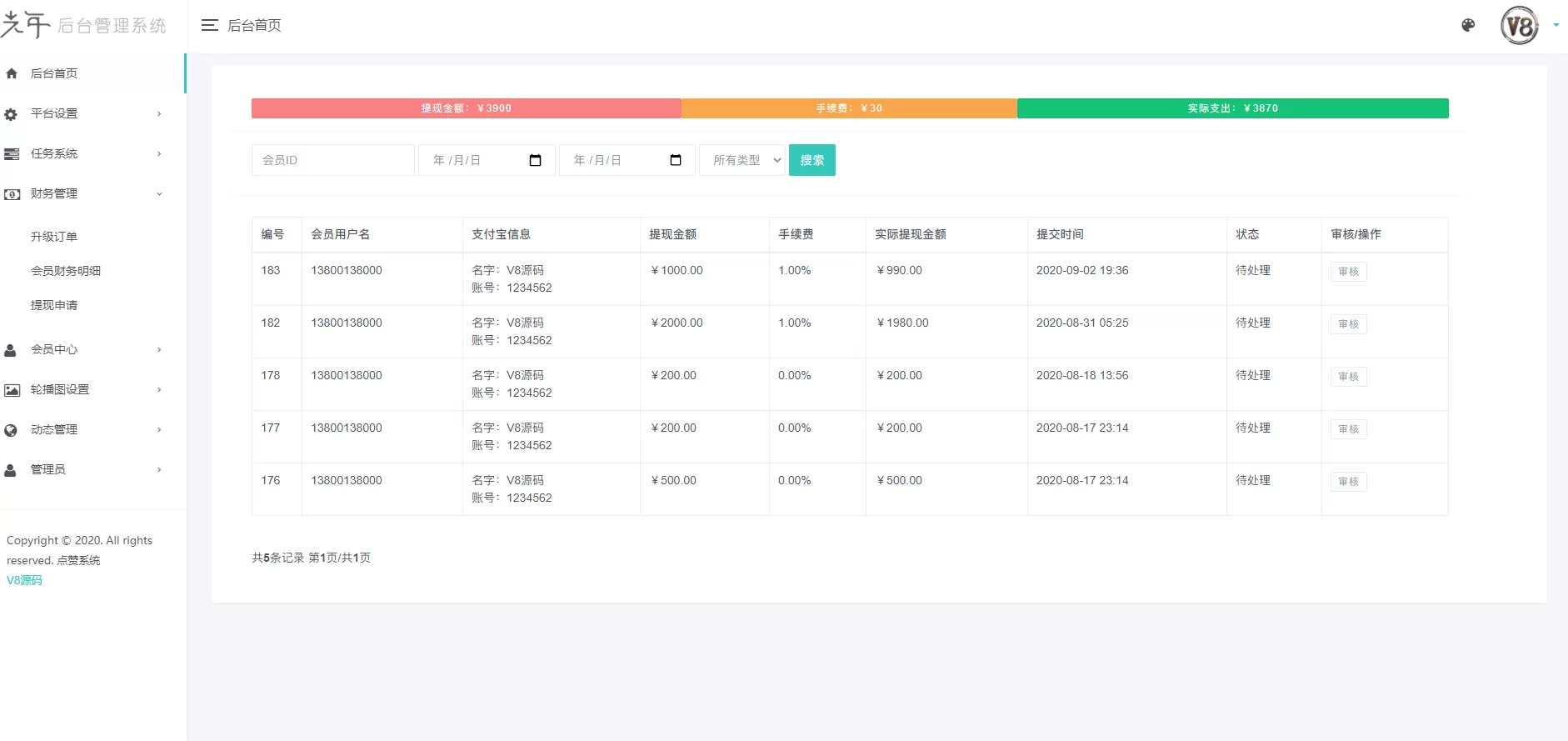Select 会员财务明细 menu item

tap(66, 271)
